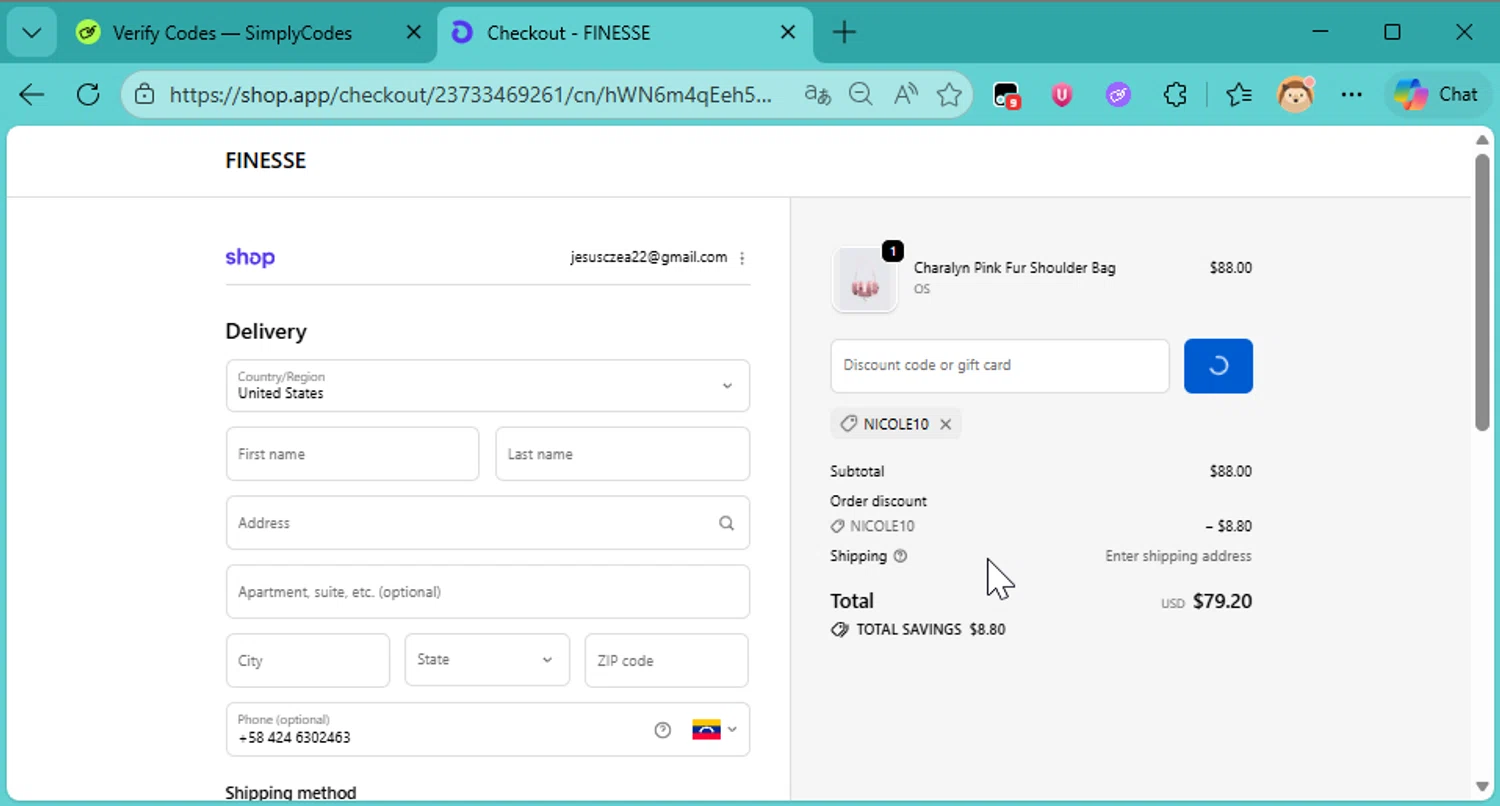This screenshot has width=1500, height=806.
Task: Click the City field
Action: click(308, 661)
